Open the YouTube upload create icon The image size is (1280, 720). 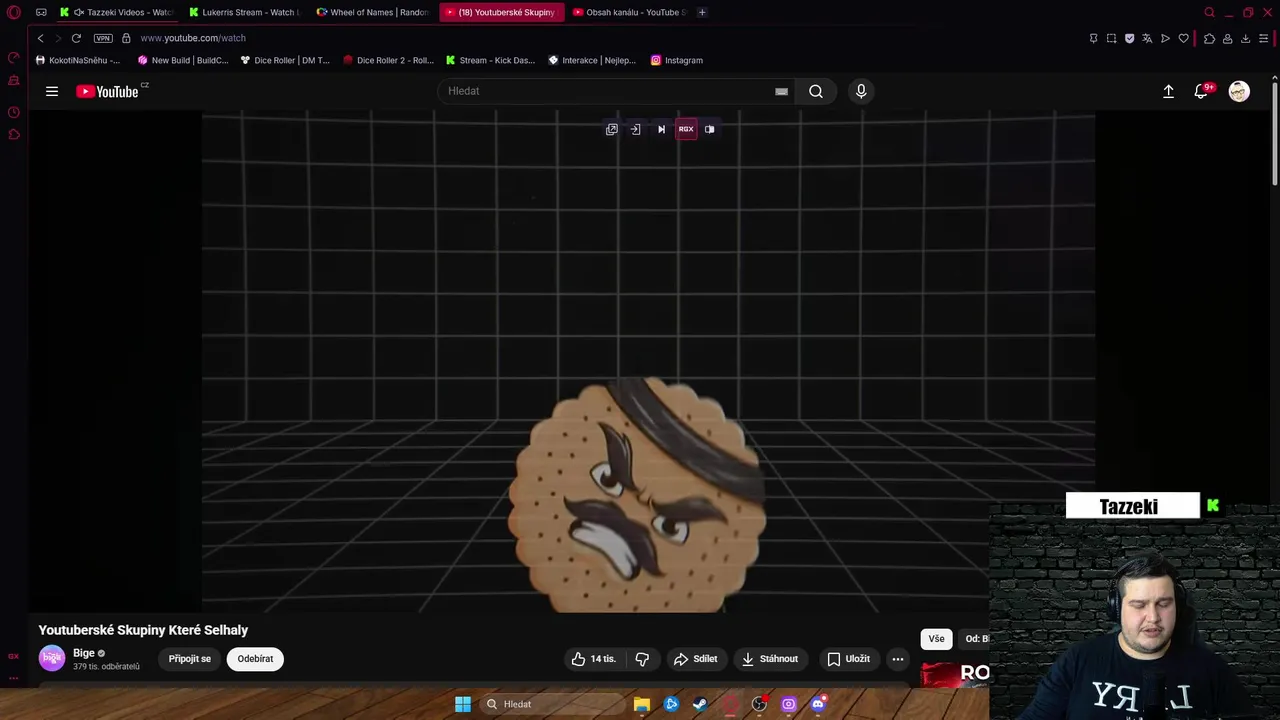point(1168,91)
